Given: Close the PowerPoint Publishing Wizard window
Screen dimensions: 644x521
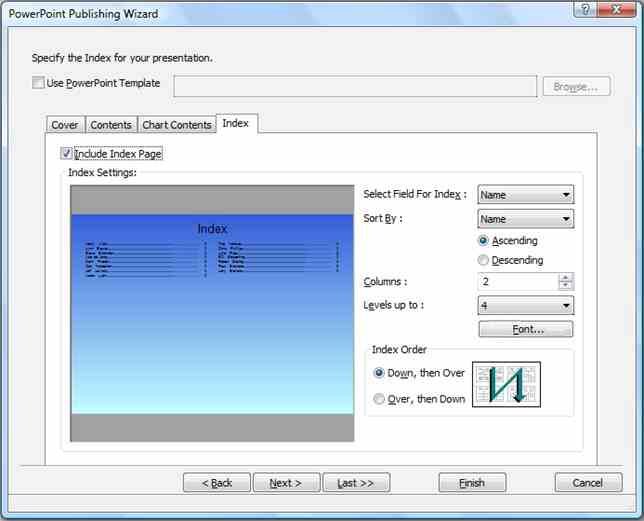Looking at the screenshot, I should click(616, 9).
